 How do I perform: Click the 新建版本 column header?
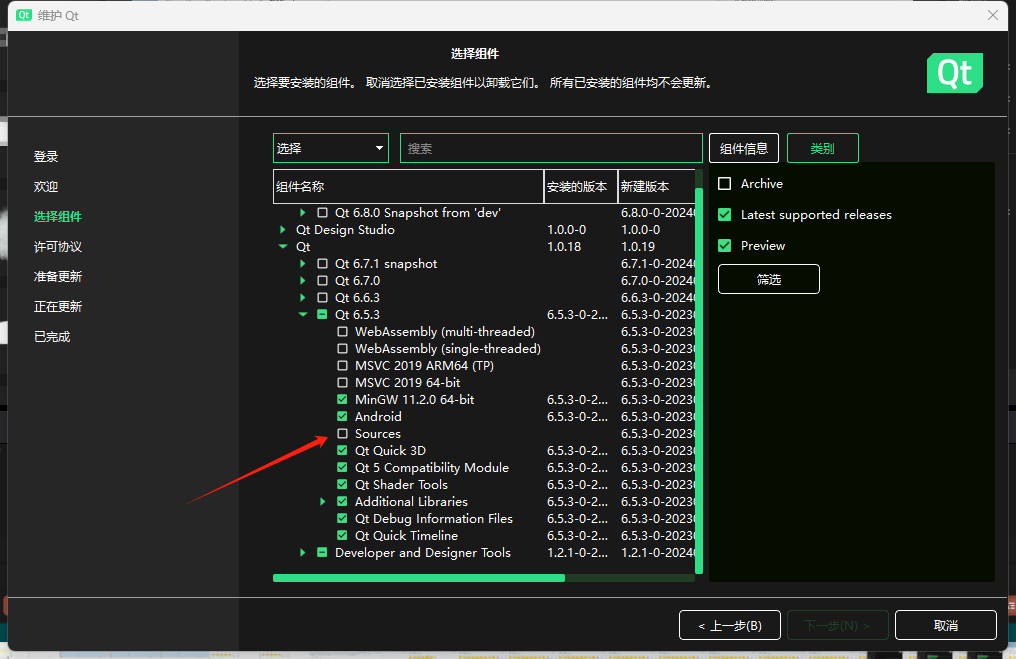(x=656, y=187)
